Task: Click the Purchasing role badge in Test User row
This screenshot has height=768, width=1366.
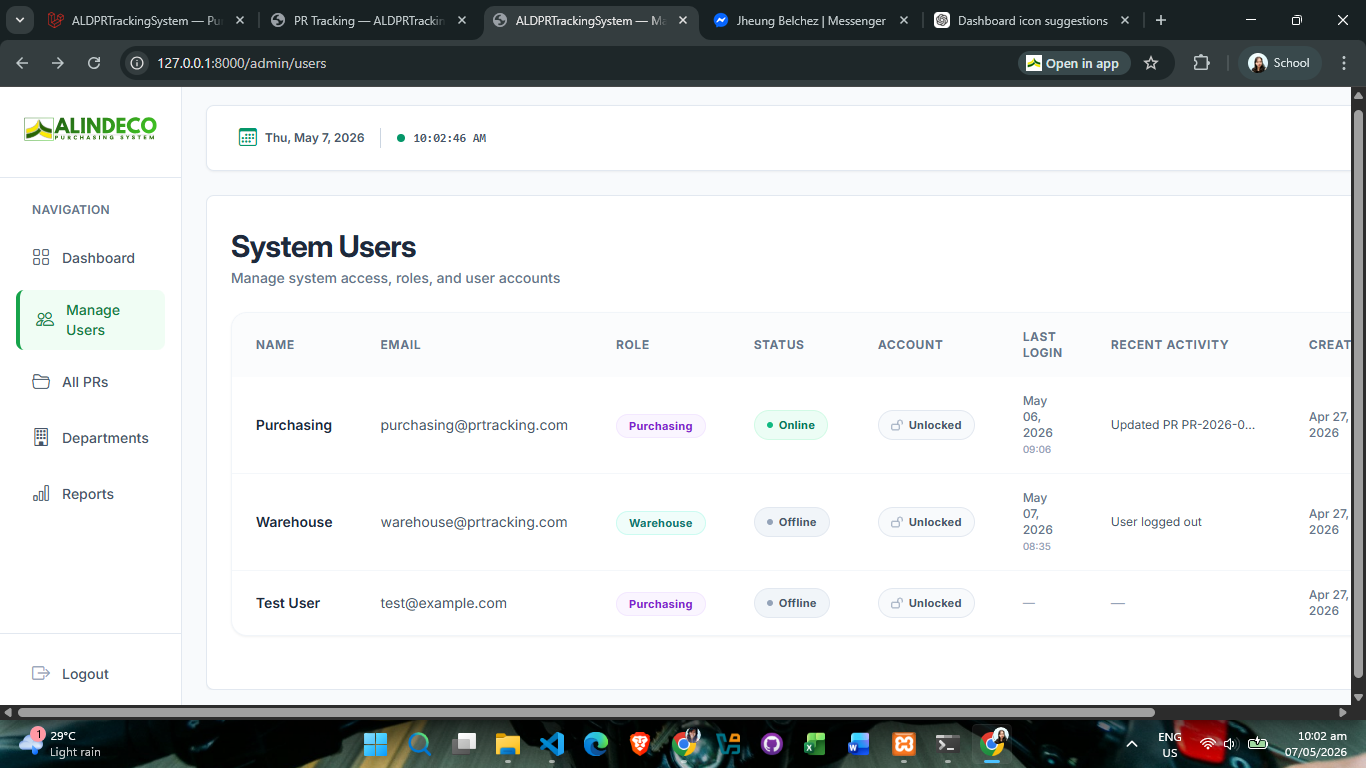Action: (660, 604)
